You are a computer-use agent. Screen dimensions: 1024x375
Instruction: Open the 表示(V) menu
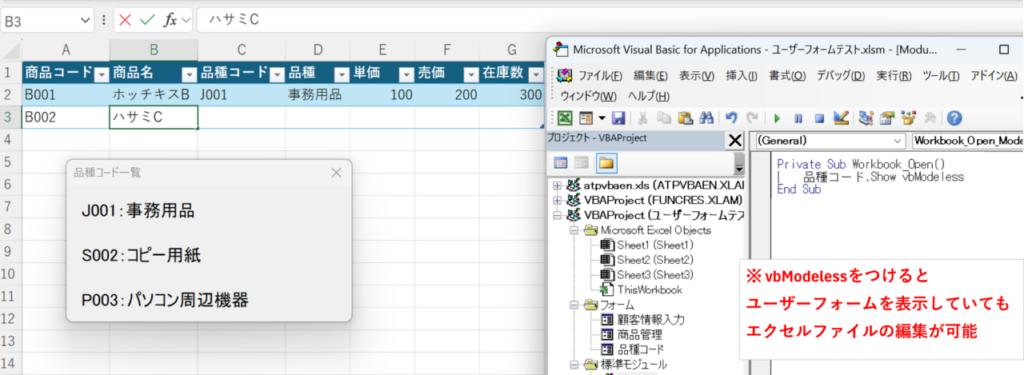(697, 76)
